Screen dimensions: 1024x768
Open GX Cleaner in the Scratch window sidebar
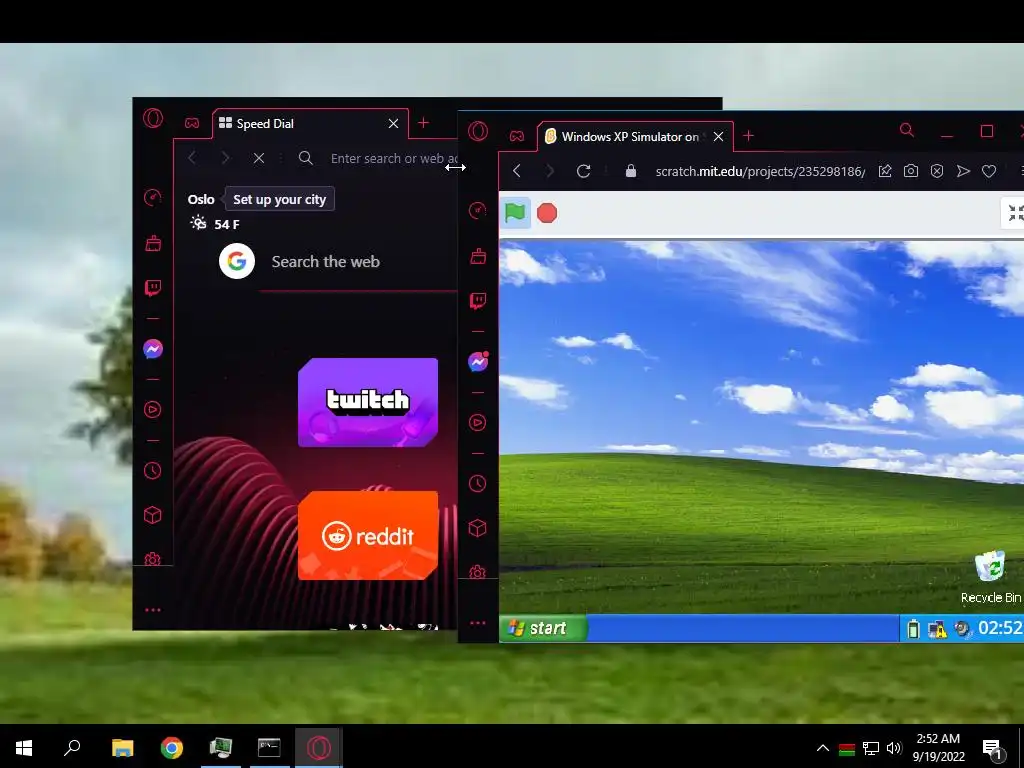coord(478,256)
